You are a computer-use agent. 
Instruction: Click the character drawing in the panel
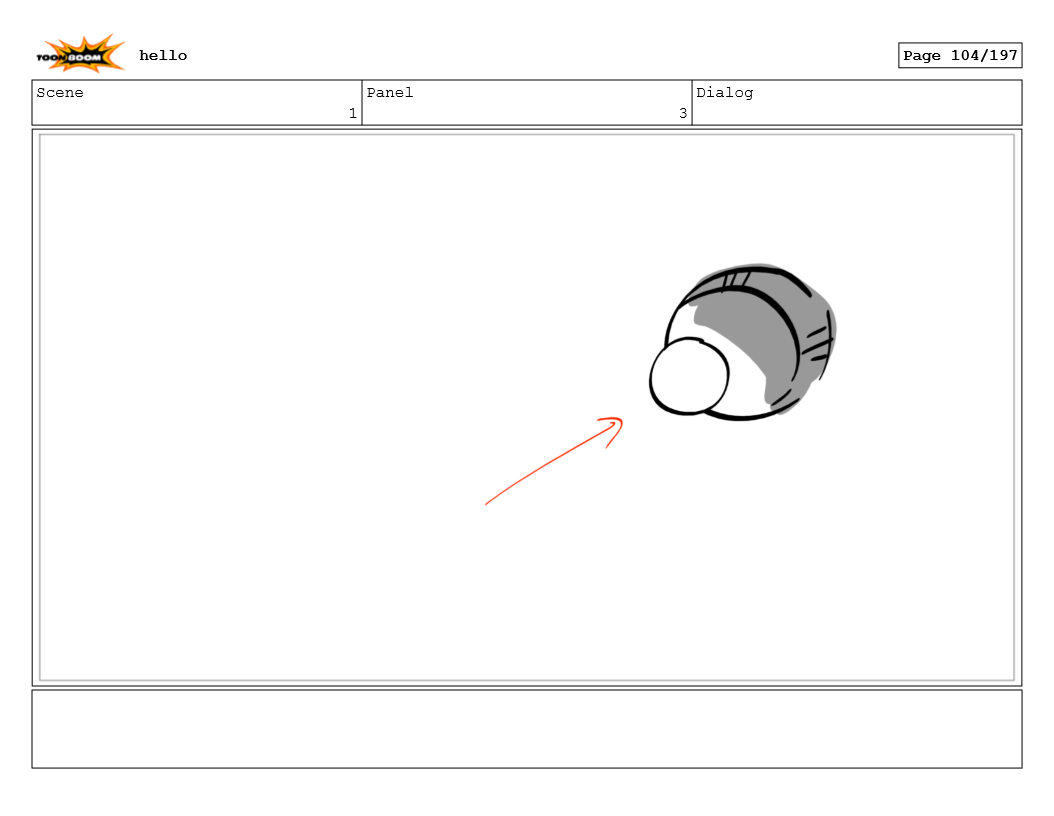click(x=742, y=342)
